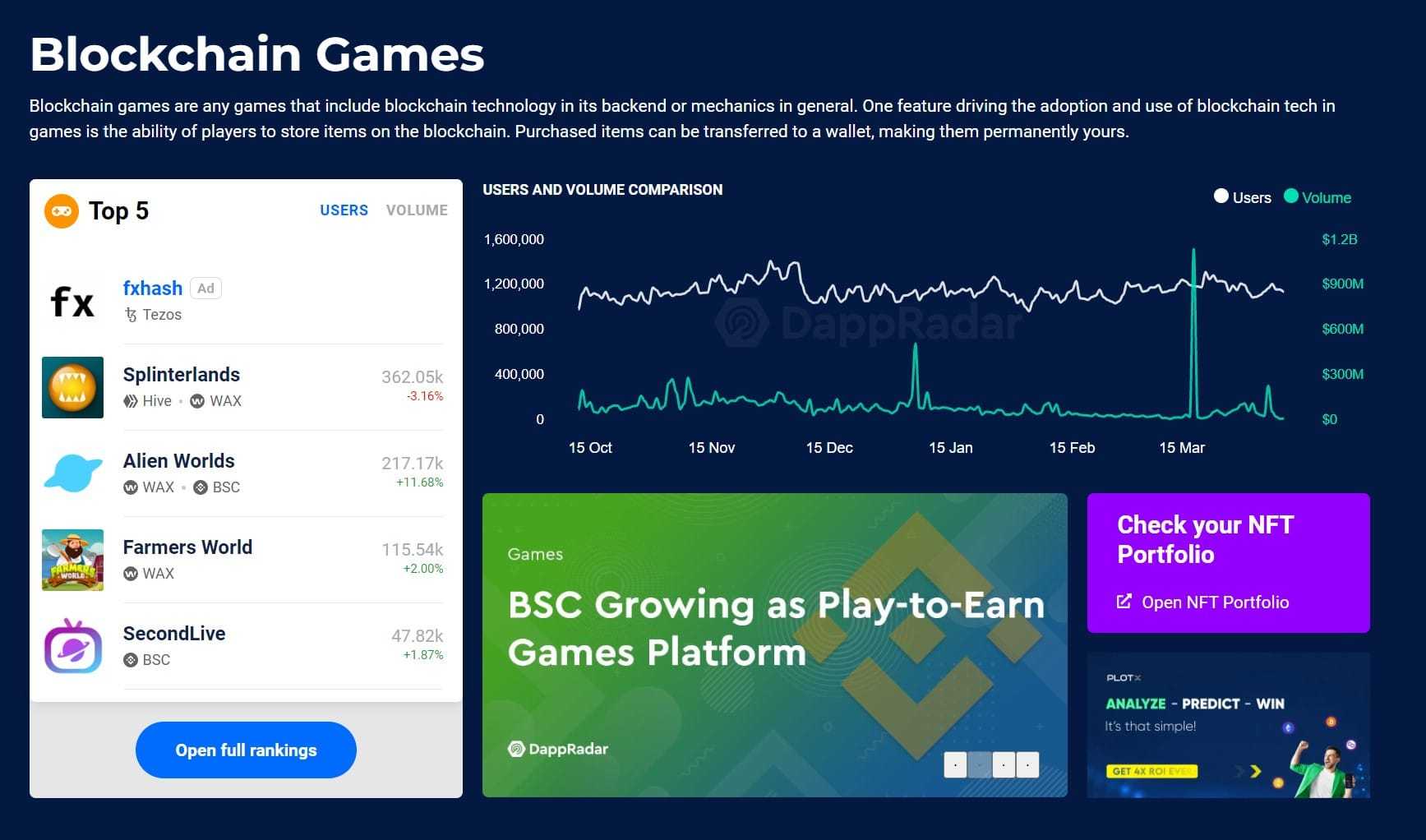Switch to the USERS tab
This screenshot has width=1426, height=840.
344,210
